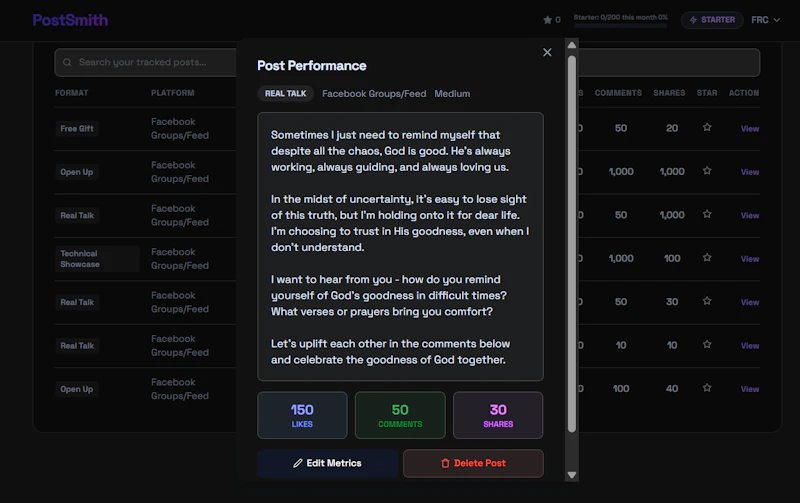Click the Technical Showcase format tag

coord(97,259)
